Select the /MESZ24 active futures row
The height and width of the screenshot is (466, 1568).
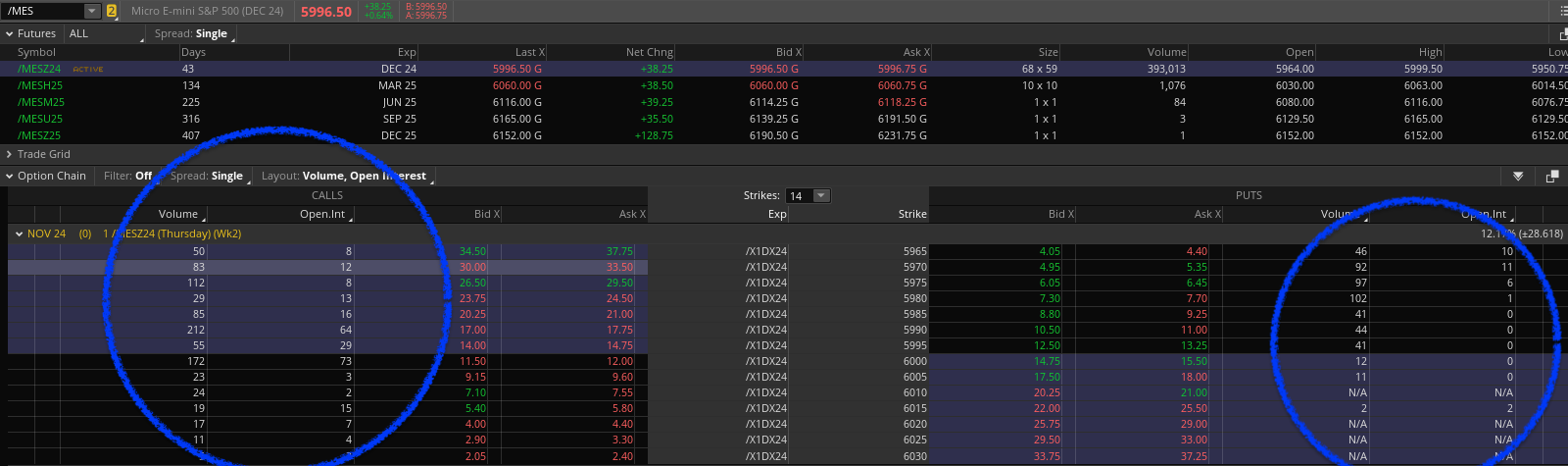coord(784,69)
